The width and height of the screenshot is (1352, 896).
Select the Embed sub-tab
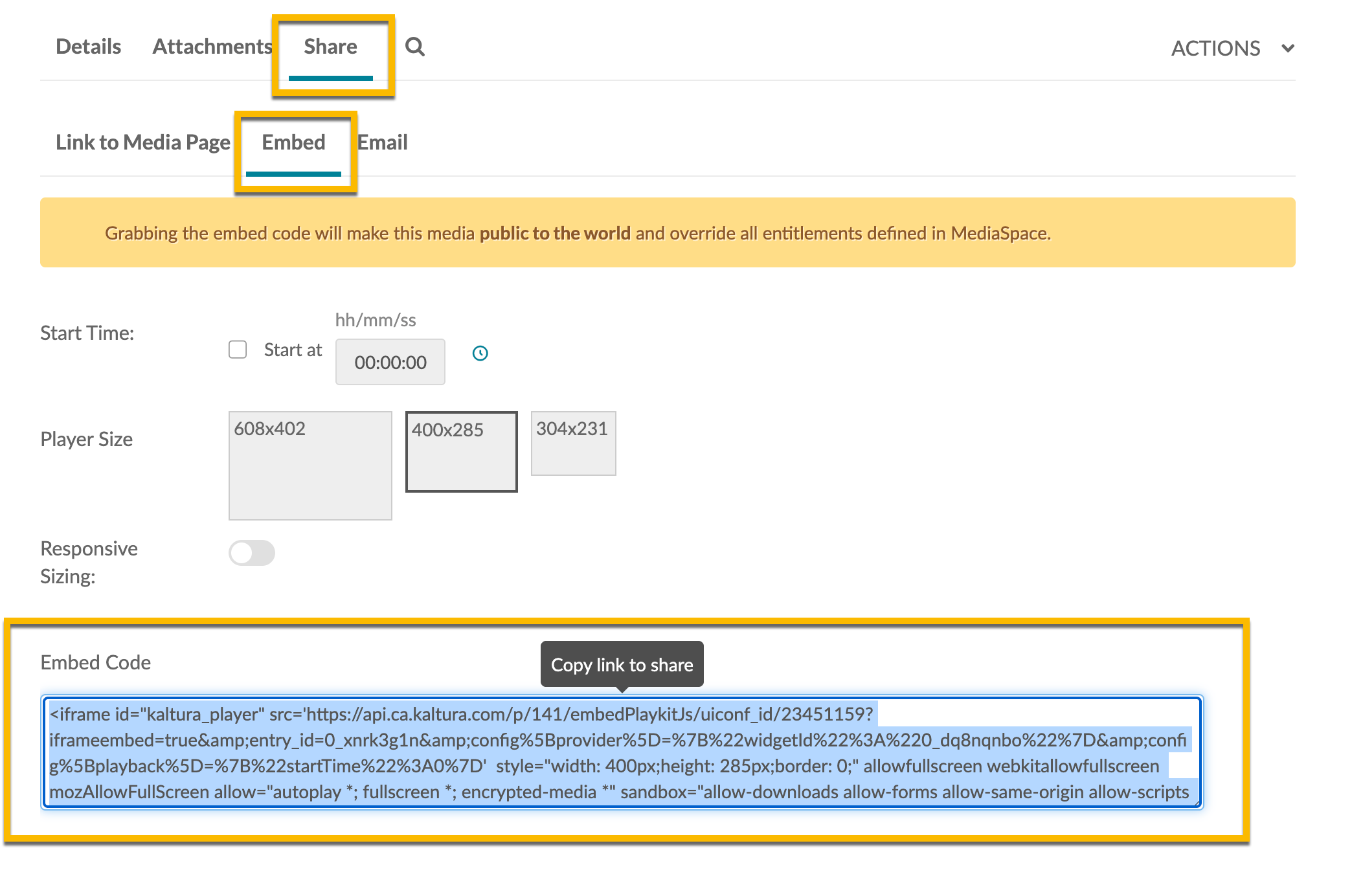click(293, 142)
